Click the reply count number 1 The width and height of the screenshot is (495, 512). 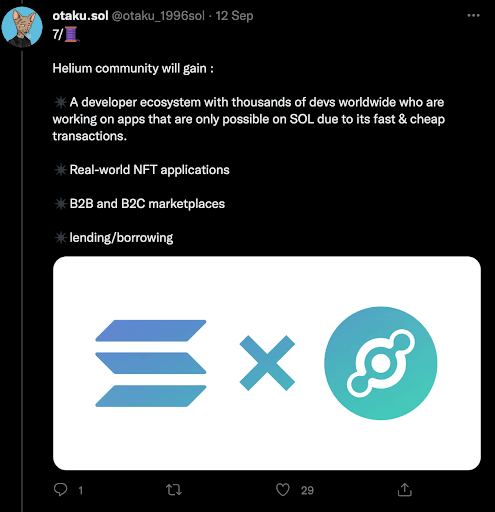80,490
